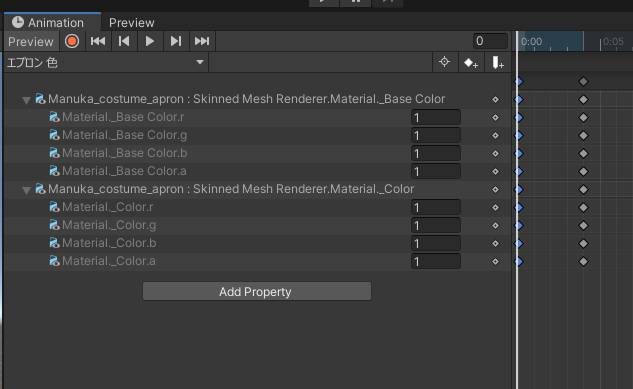Select the Material._Color.g row
Viewport: 633px width, 389px height.
(256, 225)
